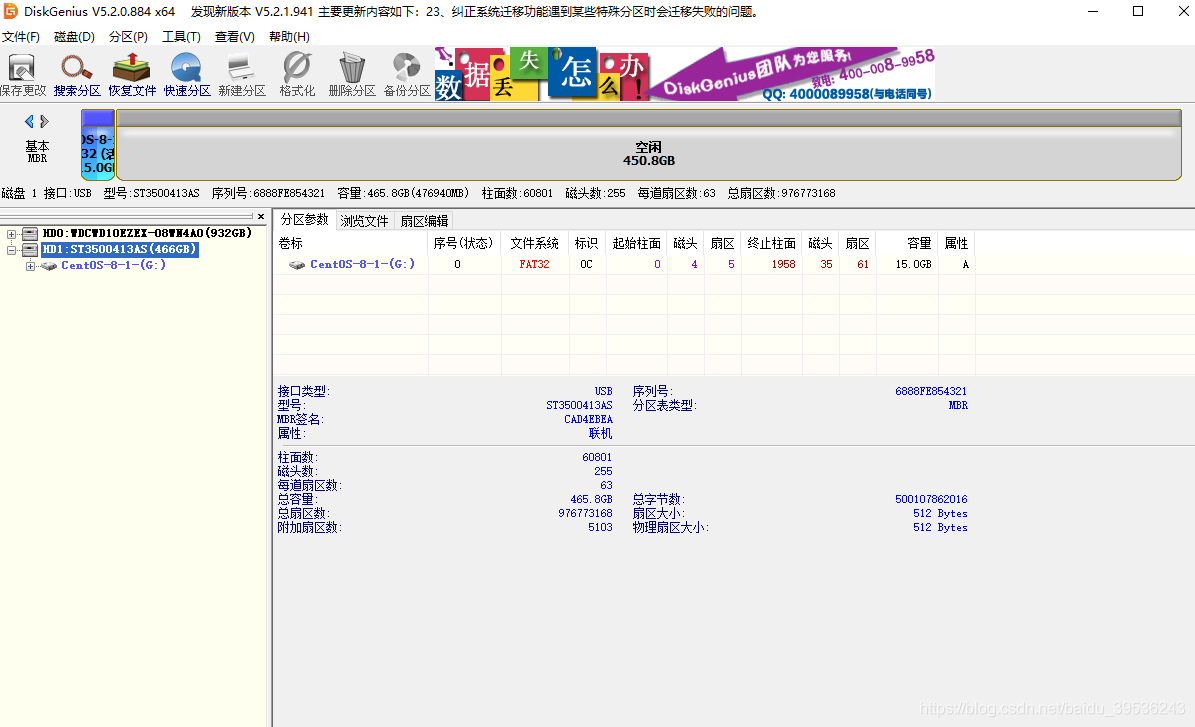Click the 15.0GB capacity cell

914,264
